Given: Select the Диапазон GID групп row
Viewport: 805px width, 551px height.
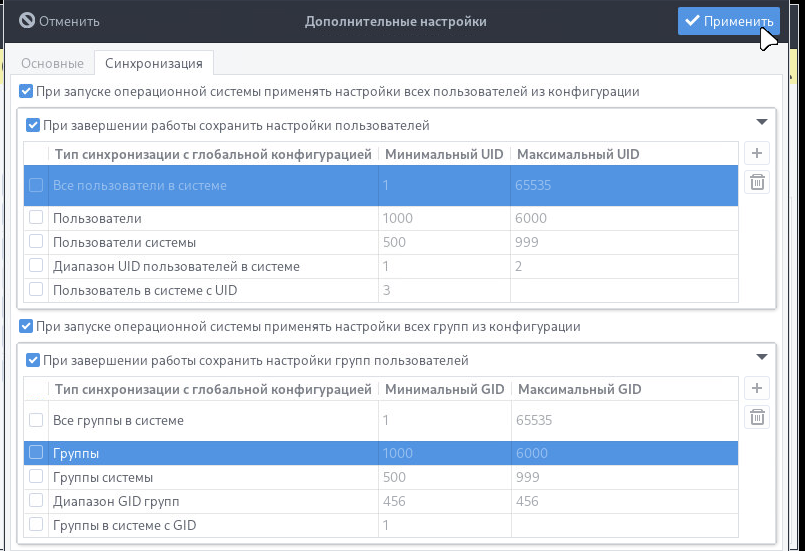Looking at the screenshot, I should (x=381, y=502).
